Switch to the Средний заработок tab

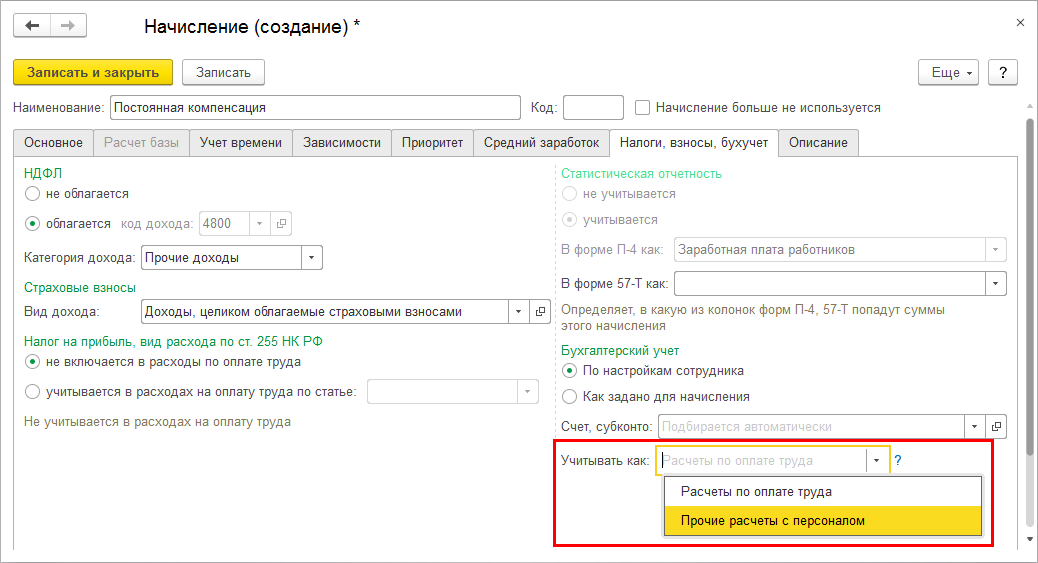541,143
